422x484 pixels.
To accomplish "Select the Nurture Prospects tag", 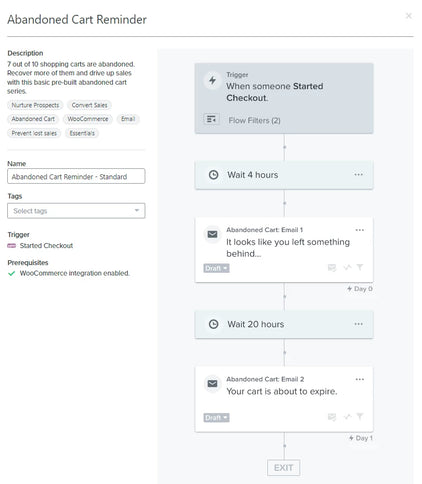I will click(x=35, y=105).
